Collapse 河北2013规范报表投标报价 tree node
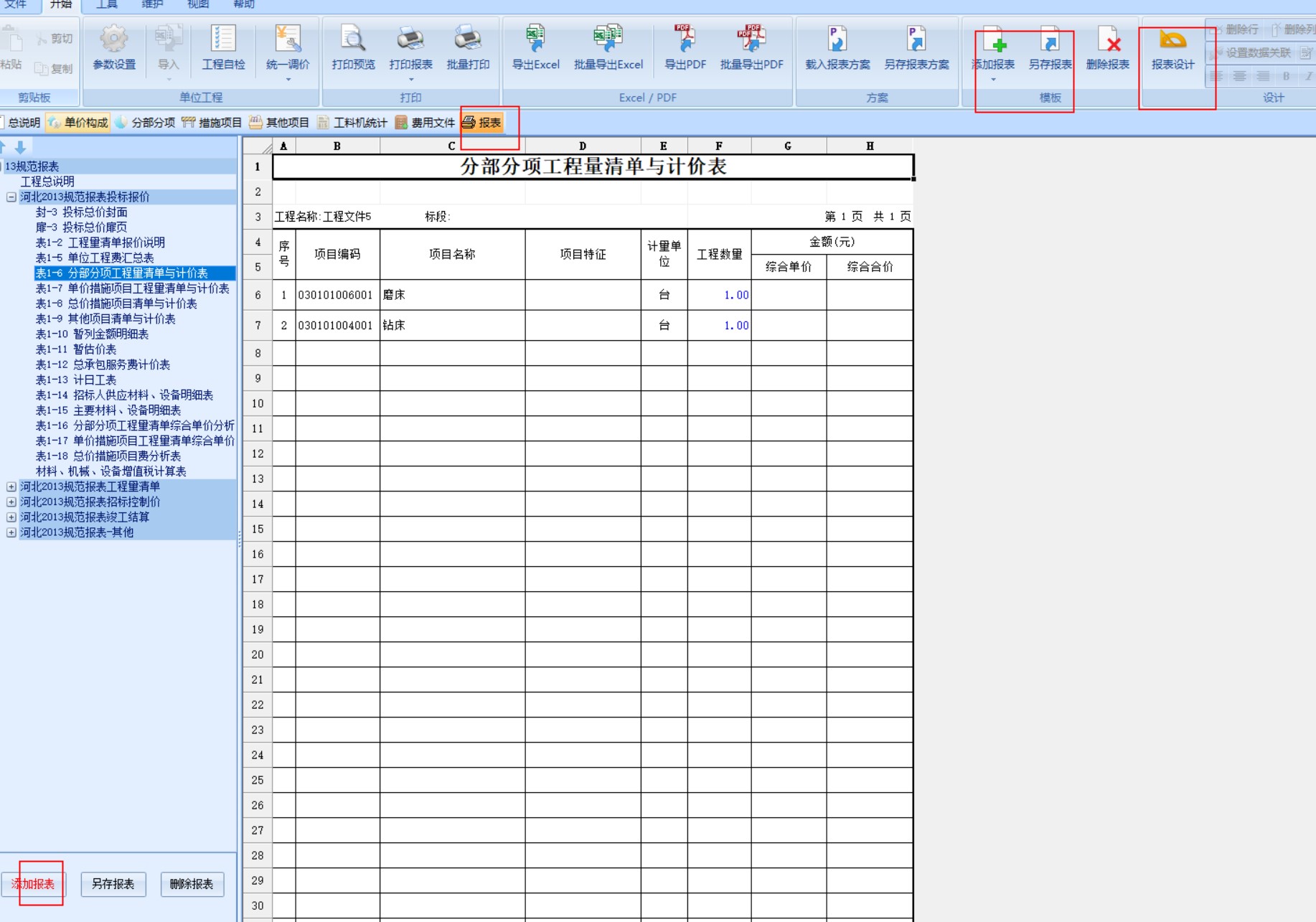The width and height of the screenshot is (1316, 922). click(11, 197)
